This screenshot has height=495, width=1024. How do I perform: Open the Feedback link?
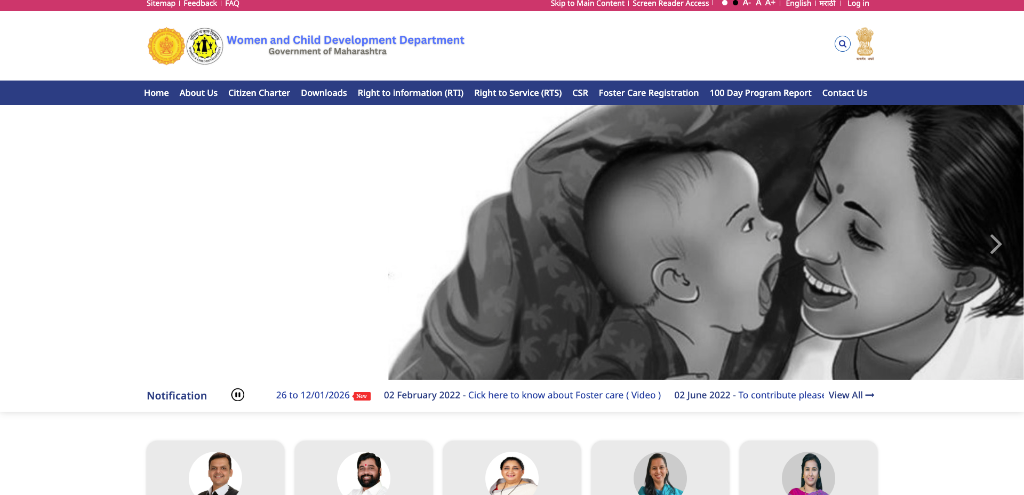click(200, 3)
